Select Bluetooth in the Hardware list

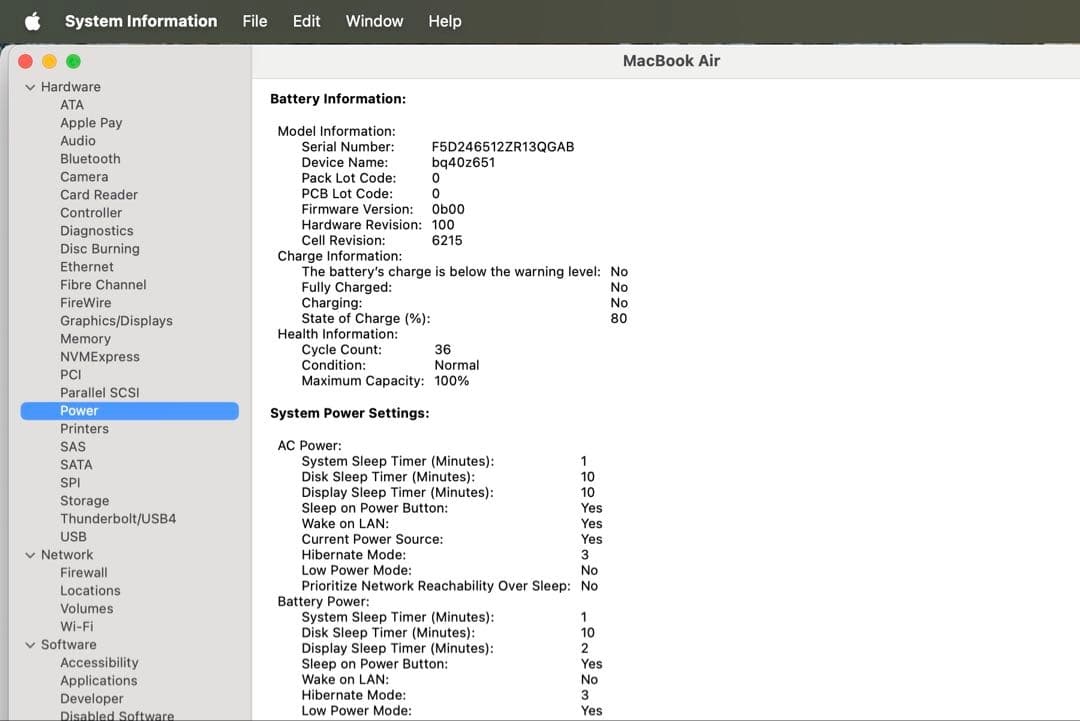[x=90, y=158]
